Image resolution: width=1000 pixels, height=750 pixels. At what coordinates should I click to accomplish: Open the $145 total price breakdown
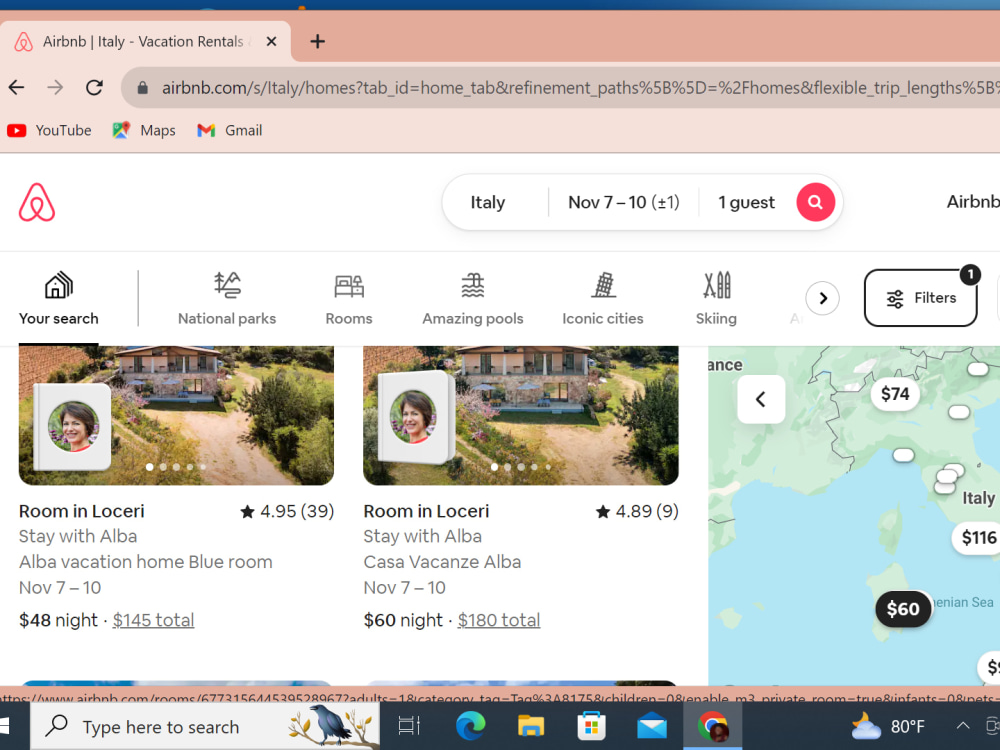coord(154,620)
